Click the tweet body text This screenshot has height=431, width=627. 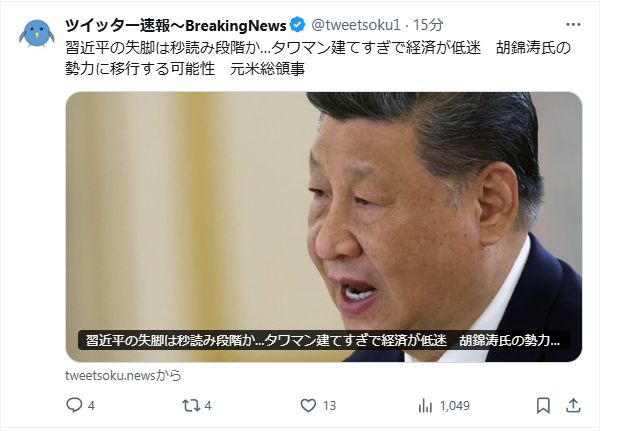318,58
